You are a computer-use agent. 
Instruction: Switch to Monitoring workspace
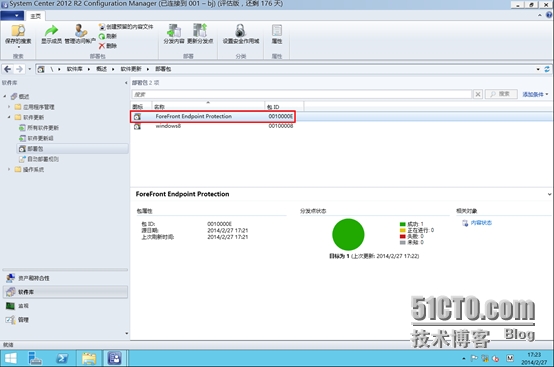(65, 306)
